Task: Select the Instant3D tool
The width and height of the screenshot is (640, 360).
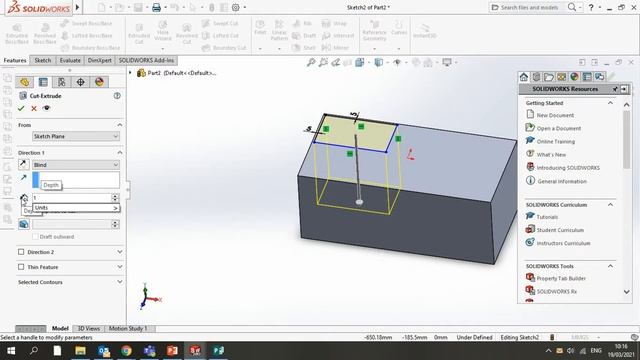Action: click(424, 31)
